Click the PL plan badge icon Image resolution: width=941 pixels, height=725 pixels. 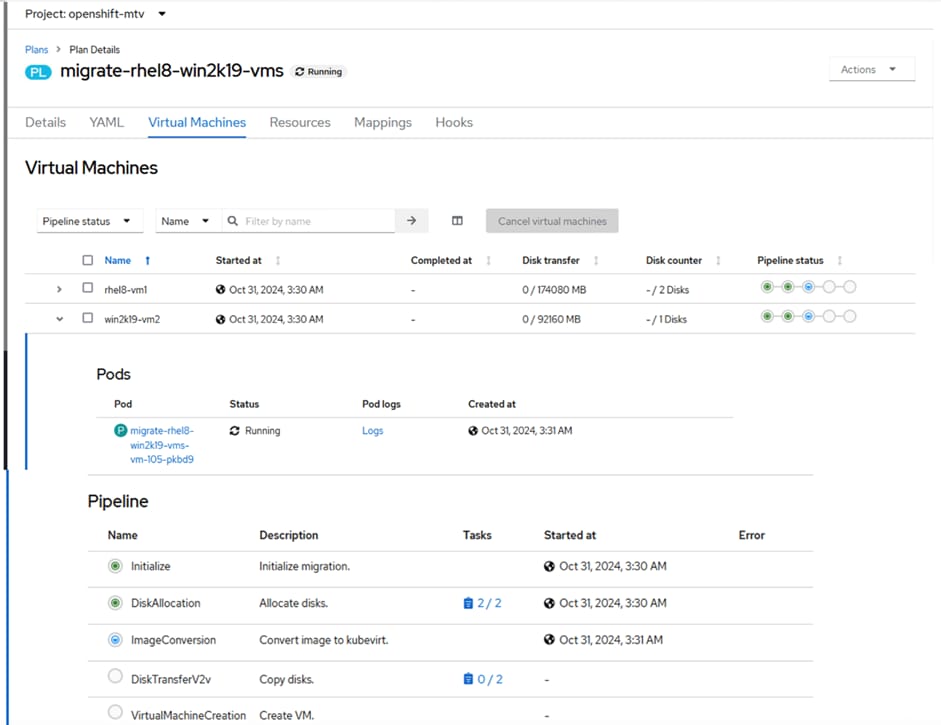pos(38,72)
